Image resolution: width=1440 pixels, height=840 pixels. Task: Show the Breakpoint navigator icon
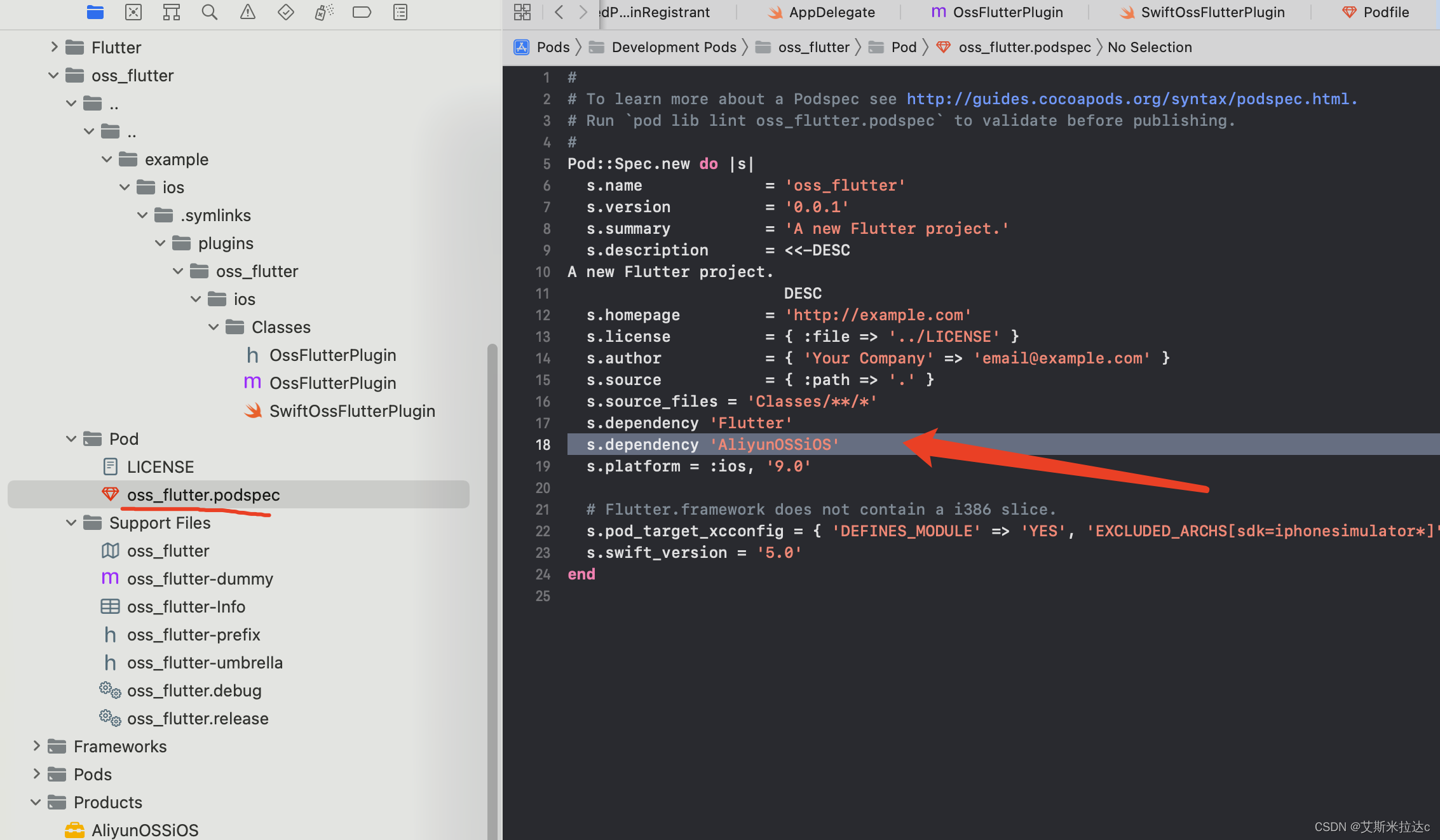(362, 12)
